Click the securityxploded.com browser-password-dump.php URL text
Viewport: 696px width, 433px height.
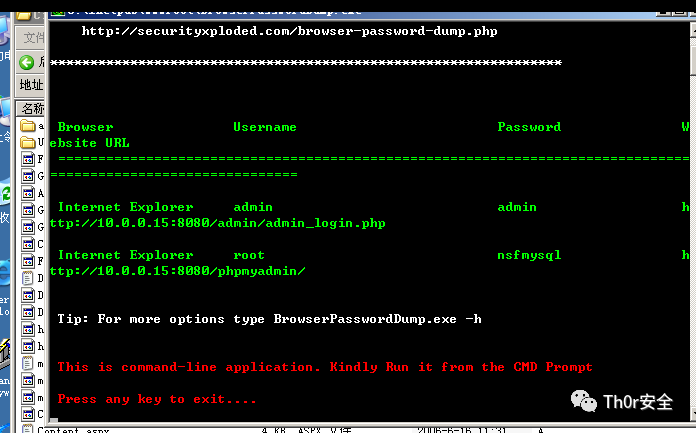[x=289, y=31]
